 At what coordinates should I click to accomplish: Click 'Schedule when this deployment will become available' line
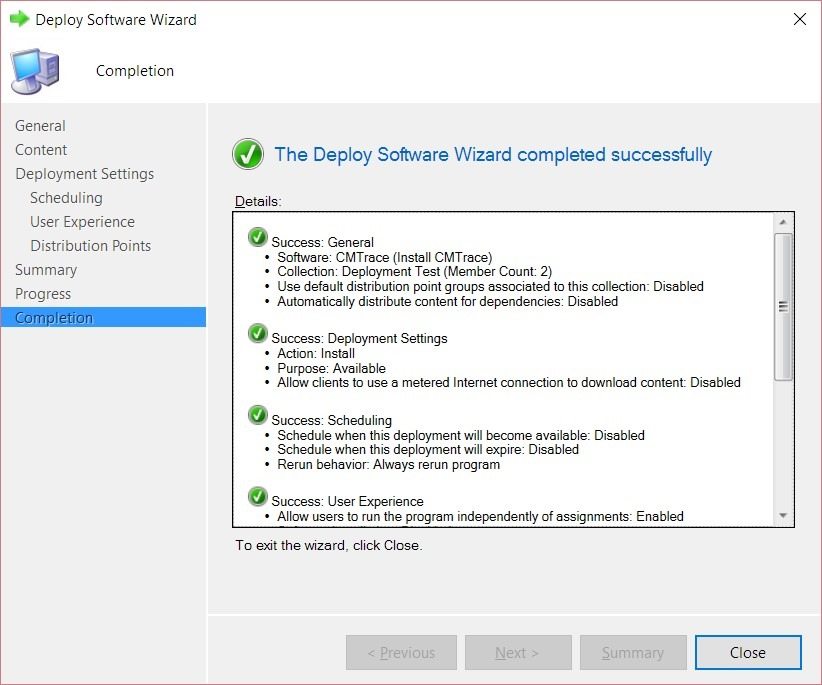tap(461, 435)
